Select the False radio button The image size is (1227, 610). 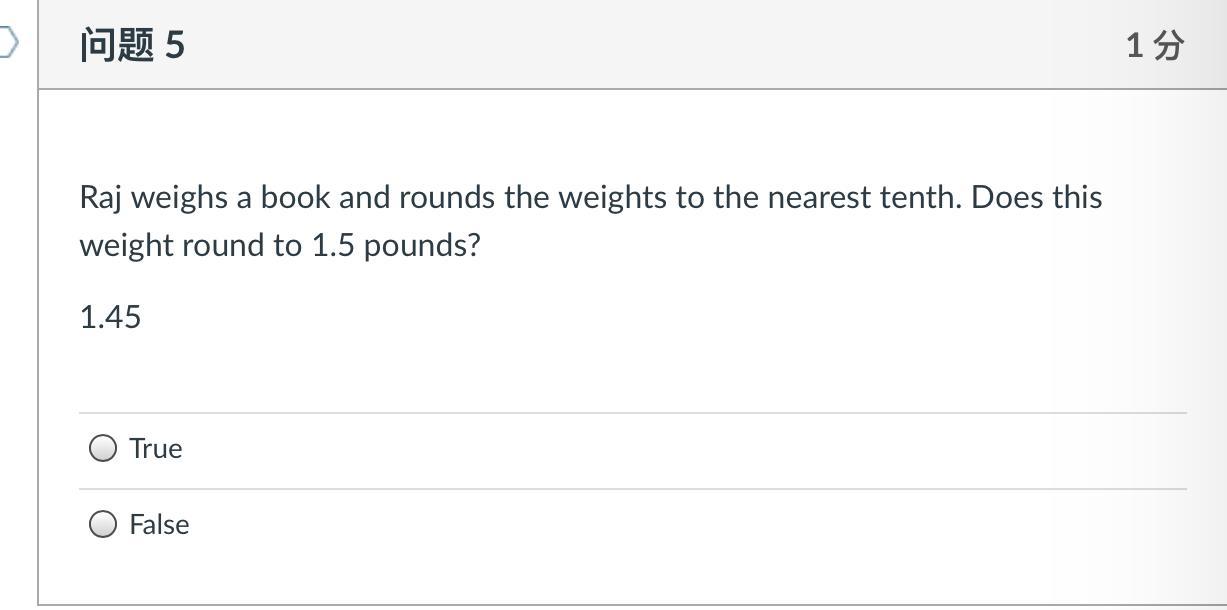pos(103,524)
